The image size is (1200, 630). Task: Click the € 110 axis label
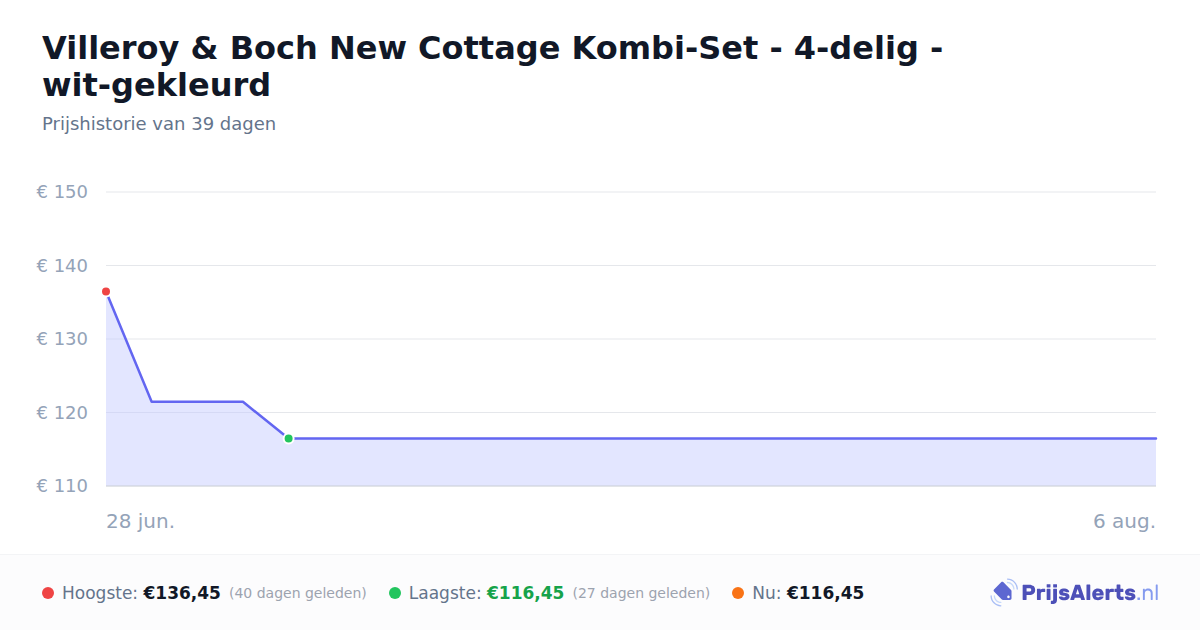tap(62, 486)
